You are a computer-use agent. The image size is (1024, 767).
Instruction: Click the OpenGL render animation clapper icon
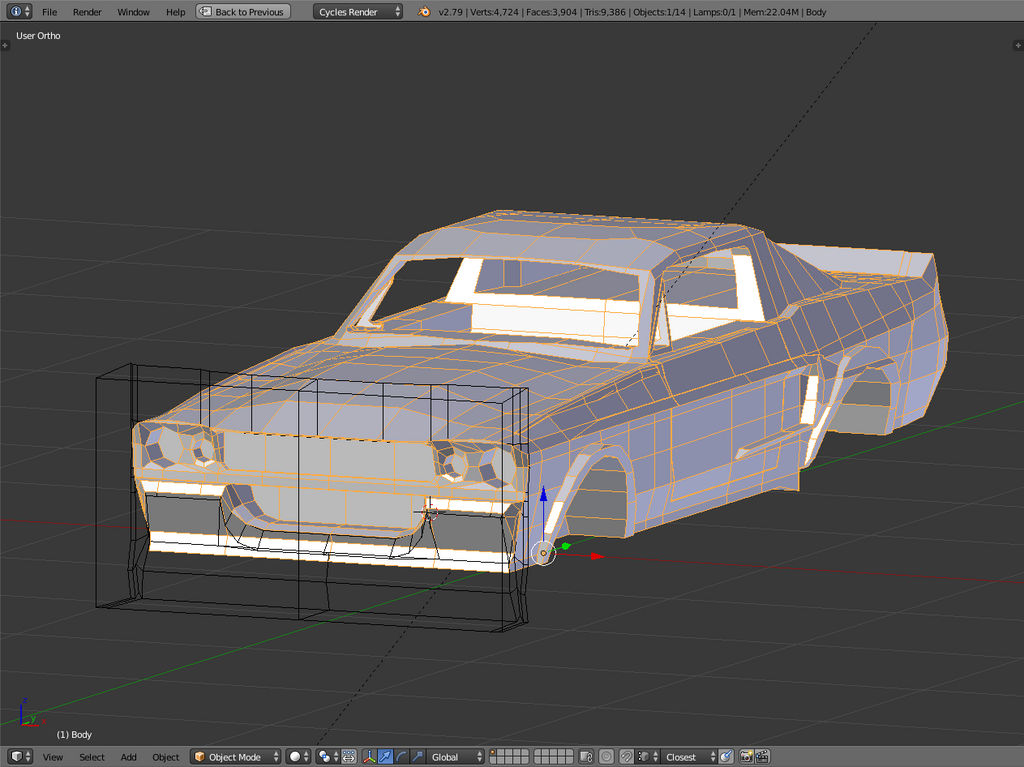pos(762,757)
